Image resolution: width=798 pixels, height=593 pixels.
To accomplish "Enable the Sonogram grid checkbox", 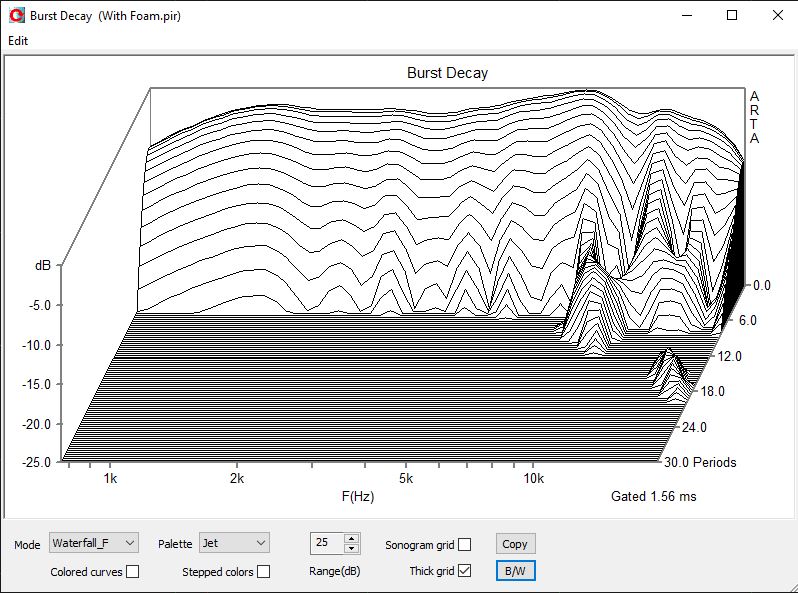I will (x=464, y=545).
